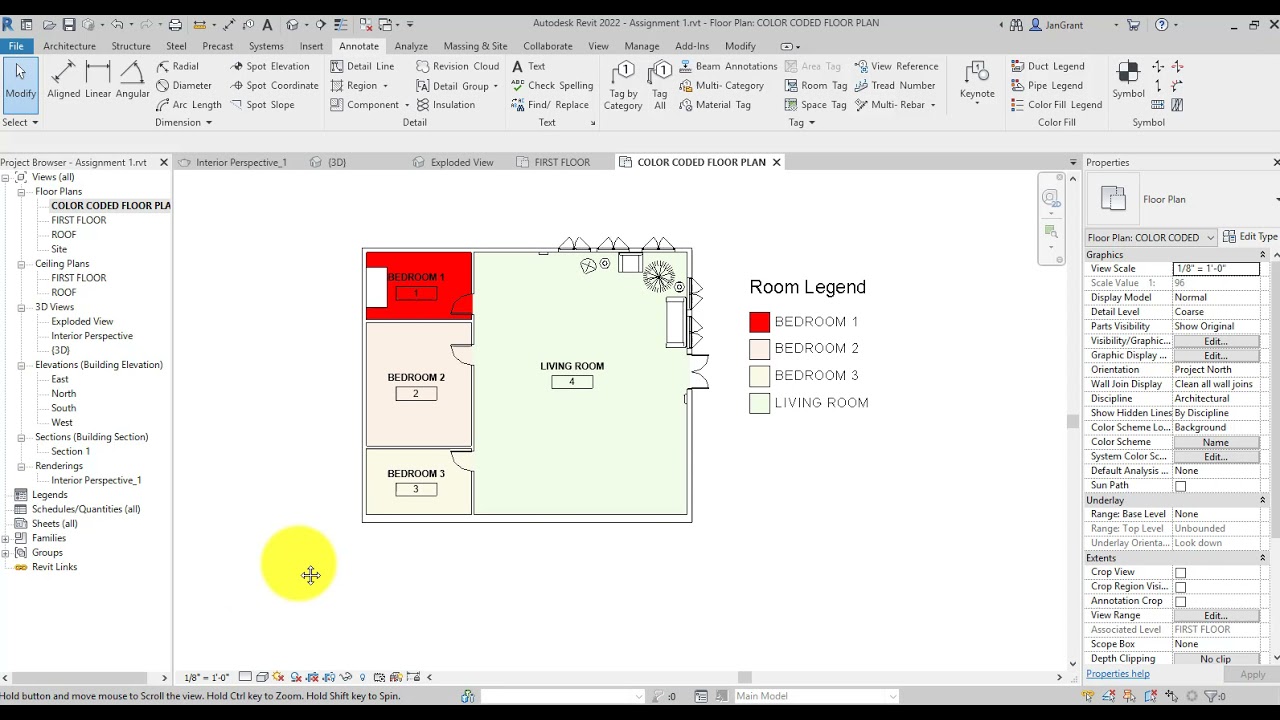Screen dimensions: 1280x720
Task: Collapse Elevations (Building Elevation) node
Action: point(21,365)
